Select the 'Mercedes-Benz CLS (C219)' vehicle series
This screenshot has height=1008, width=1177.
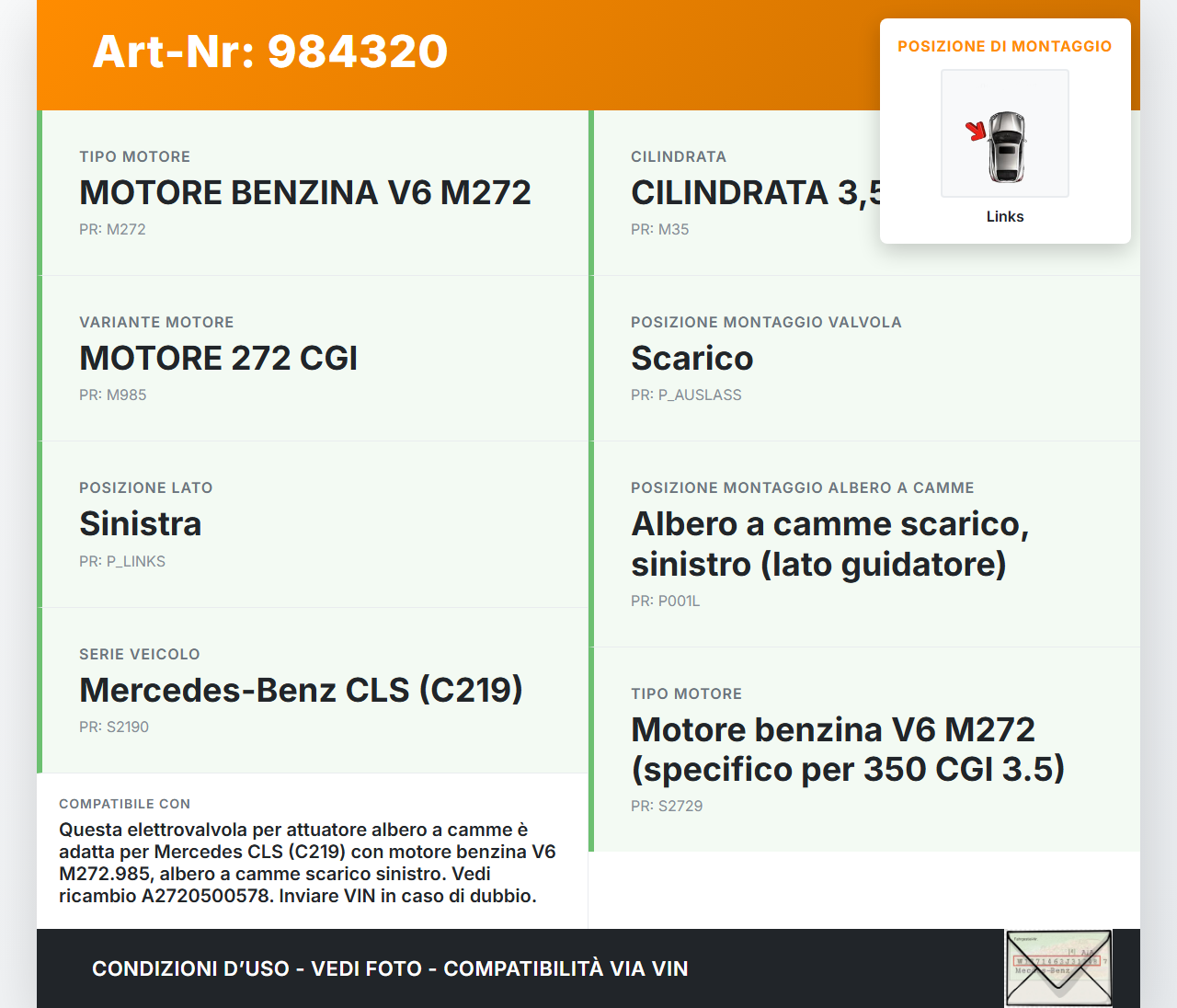pyautogui.click(x=301, y=690)
